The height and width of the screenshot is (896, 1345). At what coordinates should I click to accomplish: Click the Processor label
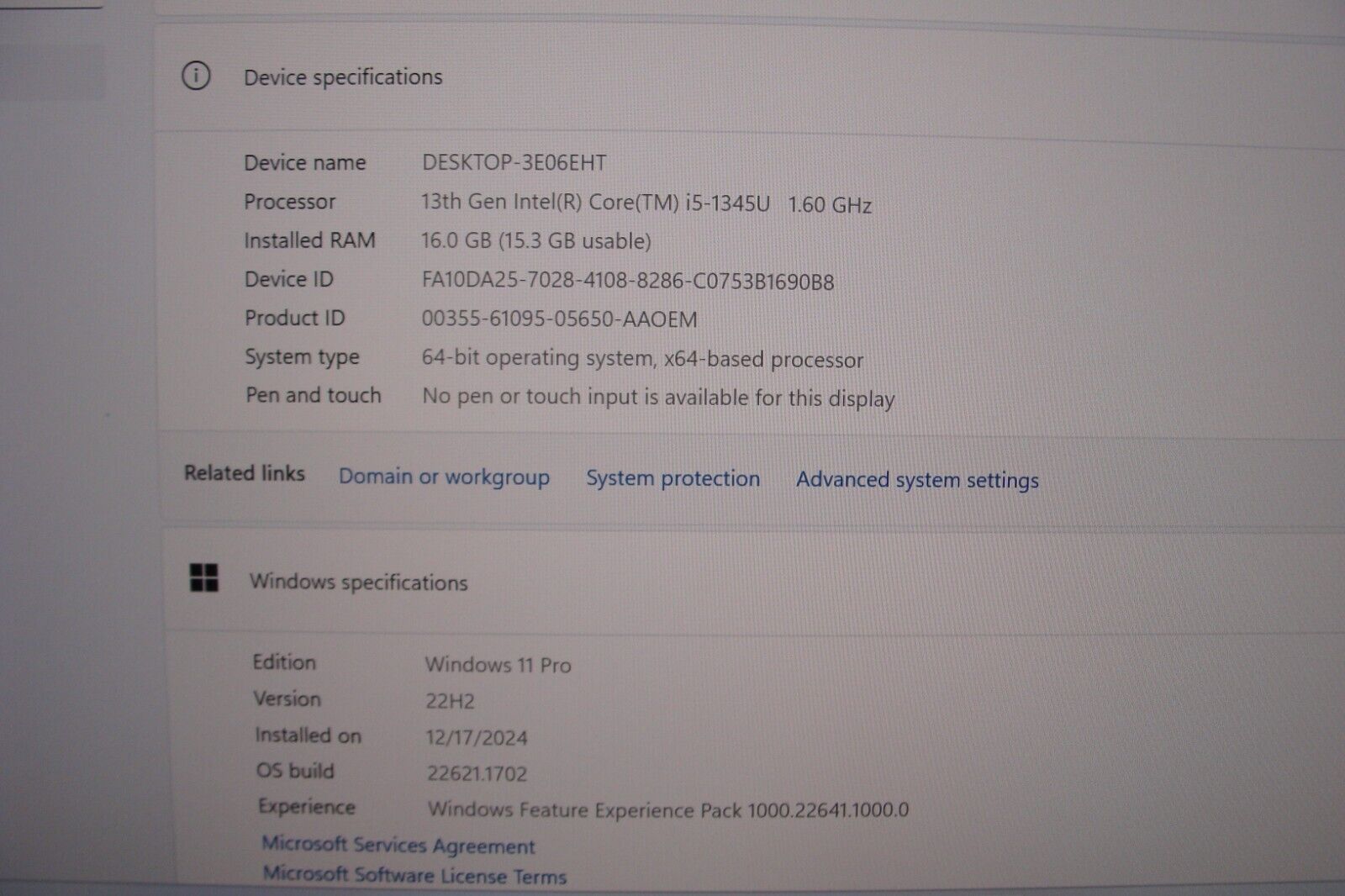click(289, 202)
